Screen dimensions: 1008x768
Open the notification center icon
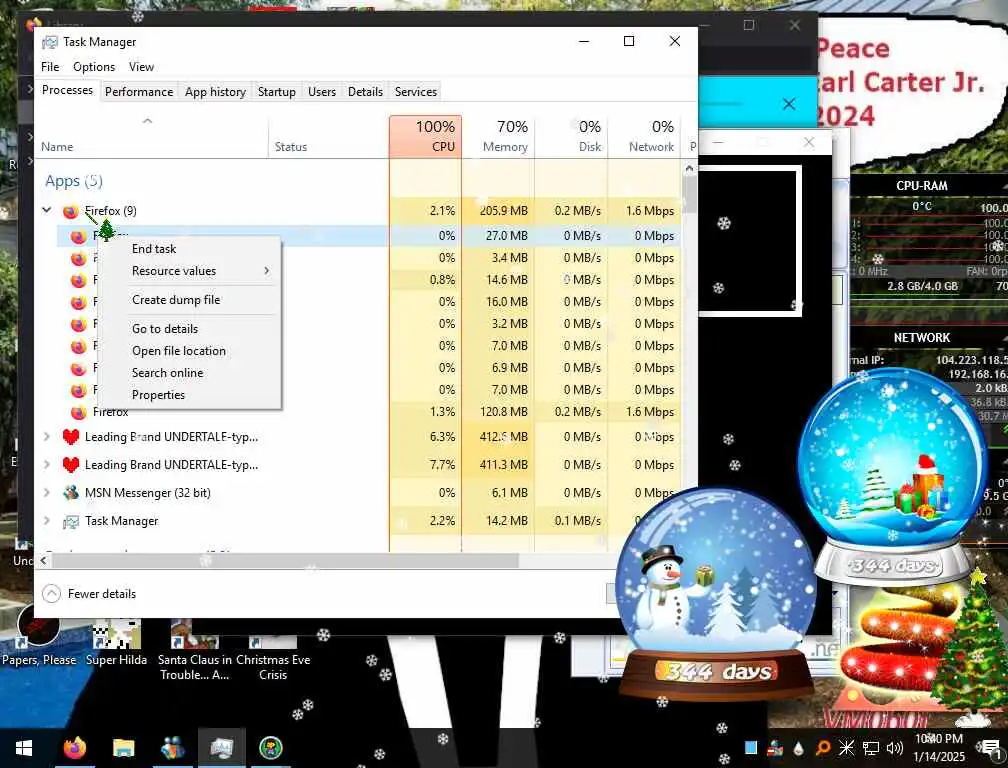[991, 748]
